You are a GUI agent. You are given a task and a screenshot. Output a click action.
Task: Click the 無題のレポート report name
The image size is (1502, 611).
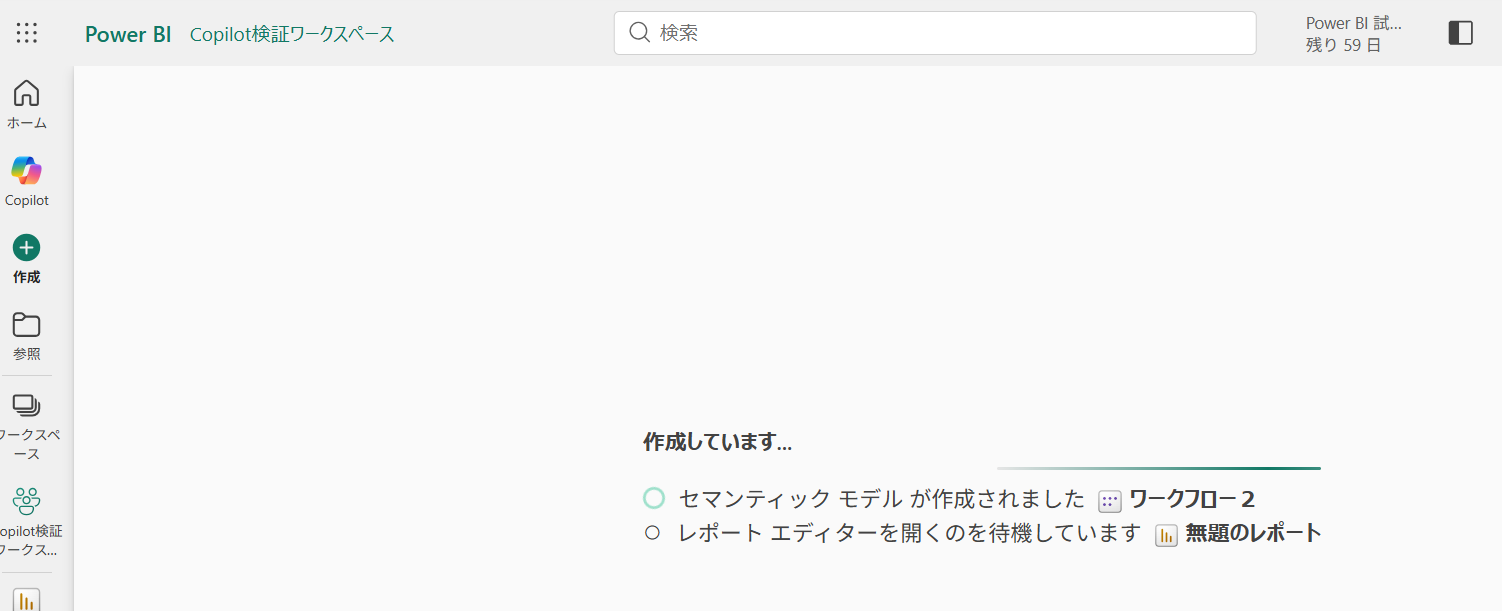(1253, 533)
